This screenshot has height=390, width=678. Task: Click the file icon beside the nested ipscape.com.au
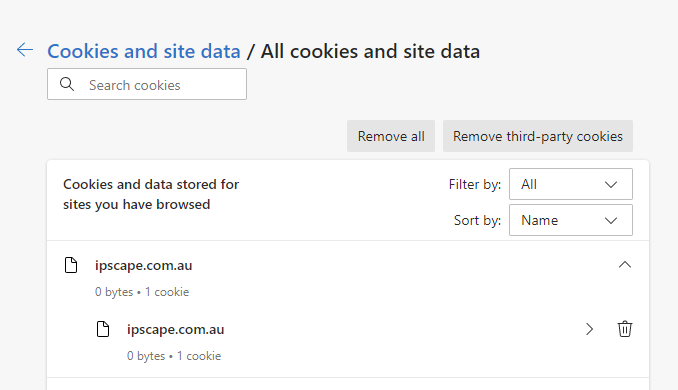(103, 329)
